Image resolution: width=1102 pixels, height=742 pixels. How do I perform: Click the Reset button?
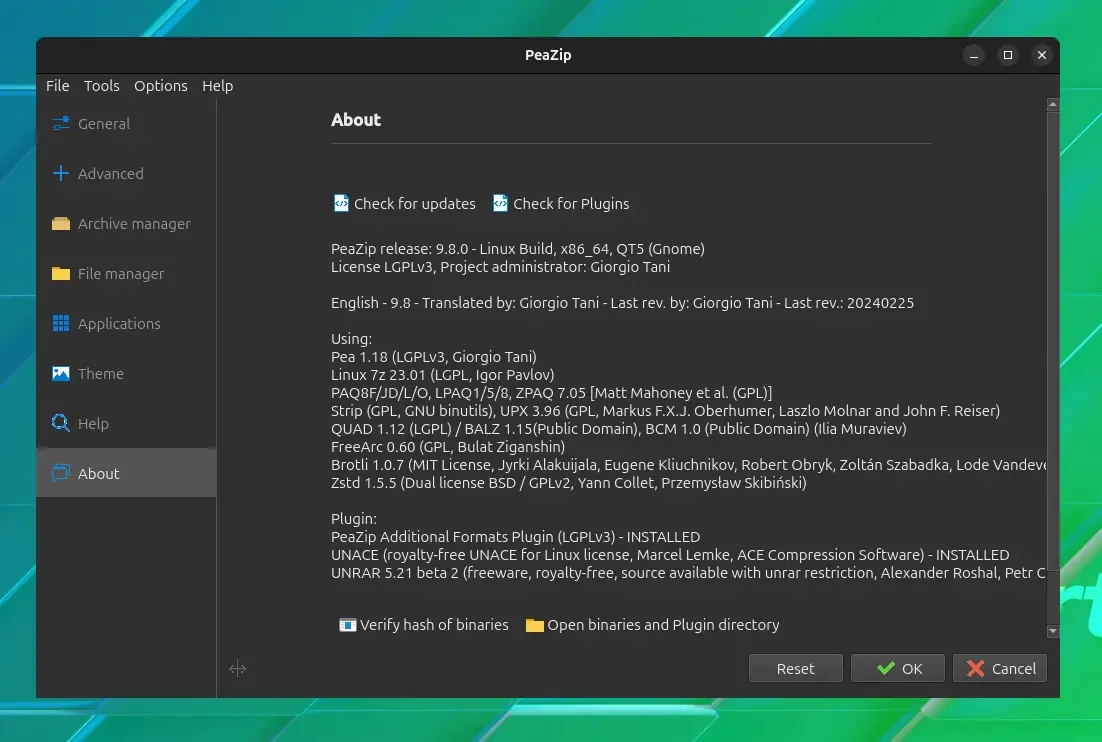pyautogui.click(x=796, y=668)
